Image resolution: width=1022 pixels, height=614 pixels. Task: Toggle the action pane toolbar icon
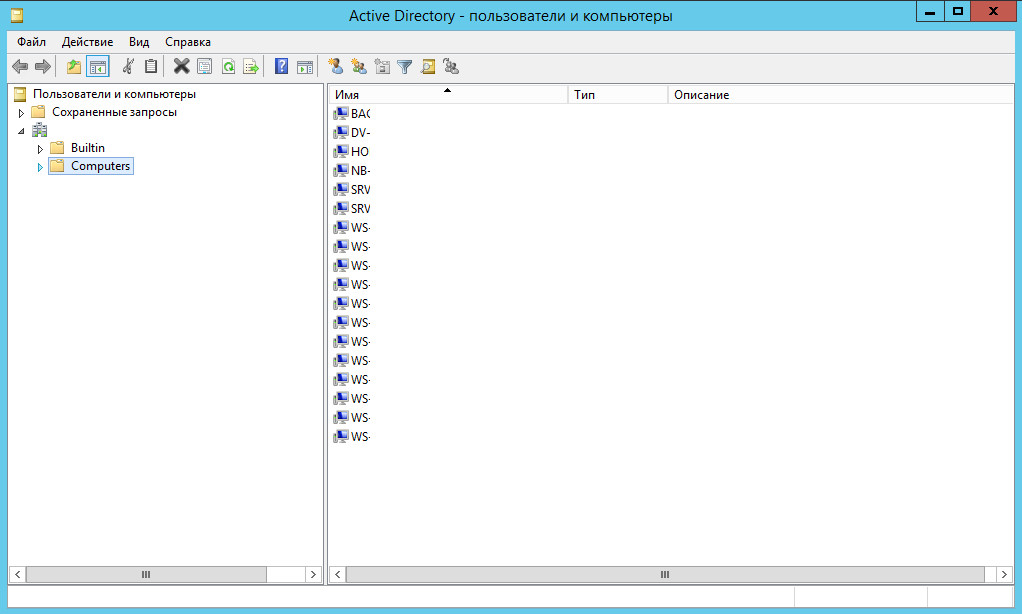[x=305, y=66]
